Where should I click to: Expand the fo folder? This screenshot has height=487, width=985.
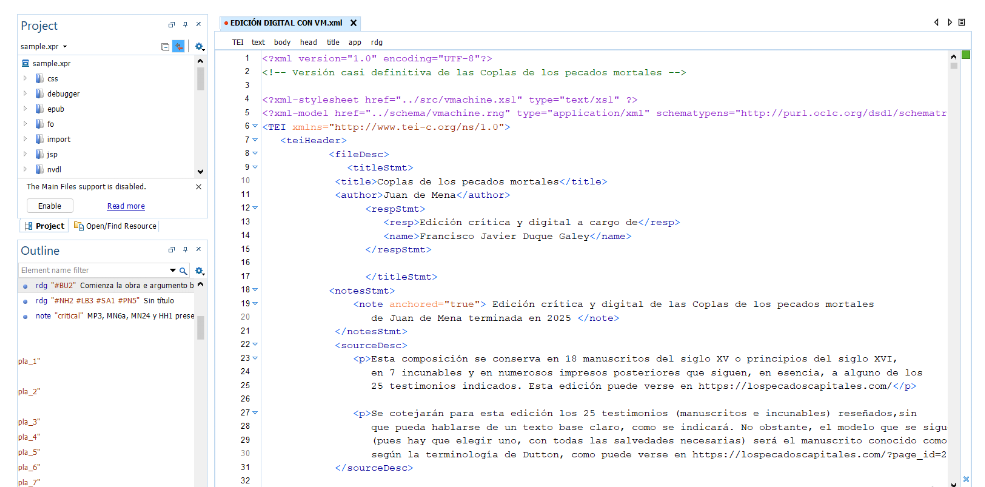tap(25, 124)
